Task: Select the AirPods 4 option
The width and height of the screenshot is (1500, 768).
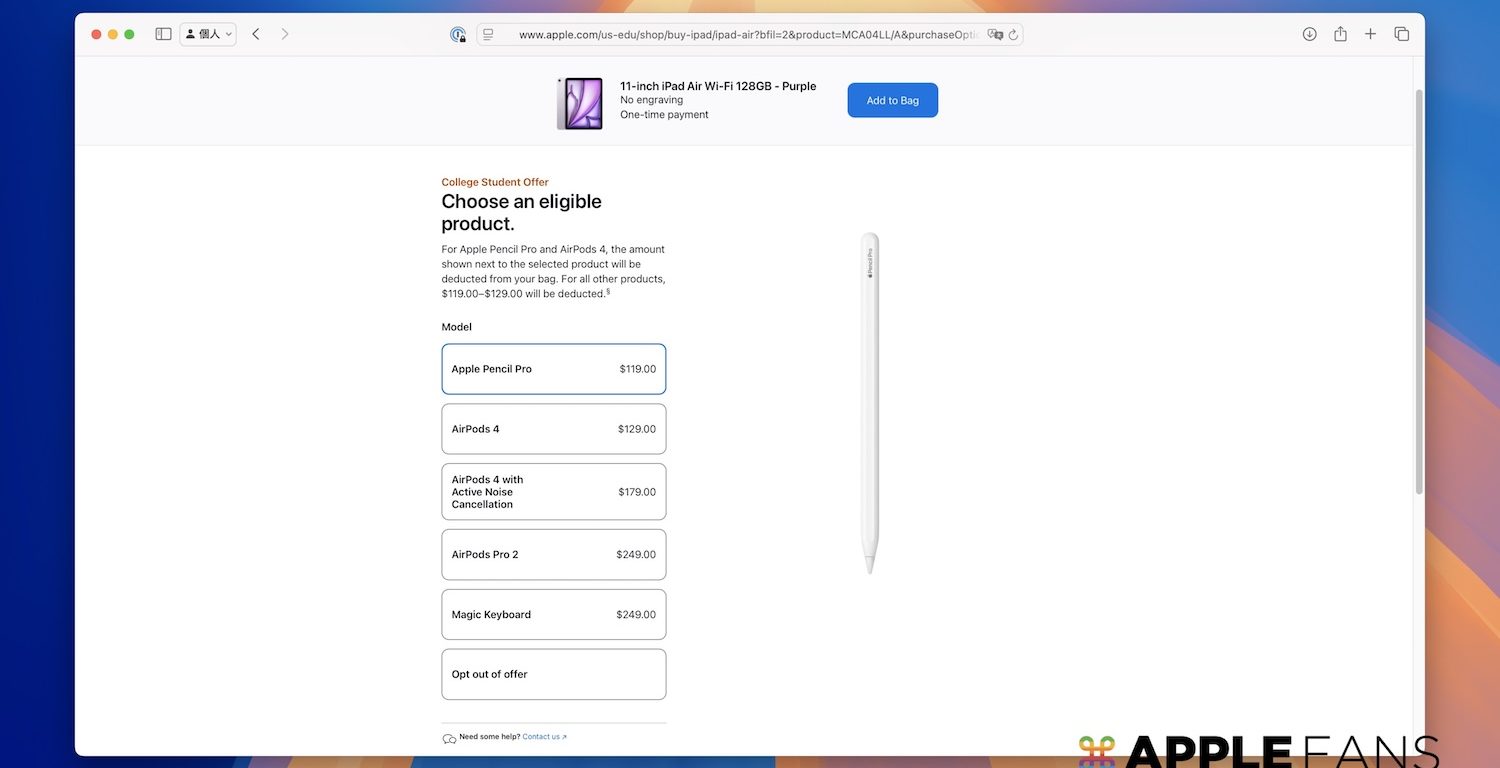Action: pyautogui.click(x=553, y=429)
